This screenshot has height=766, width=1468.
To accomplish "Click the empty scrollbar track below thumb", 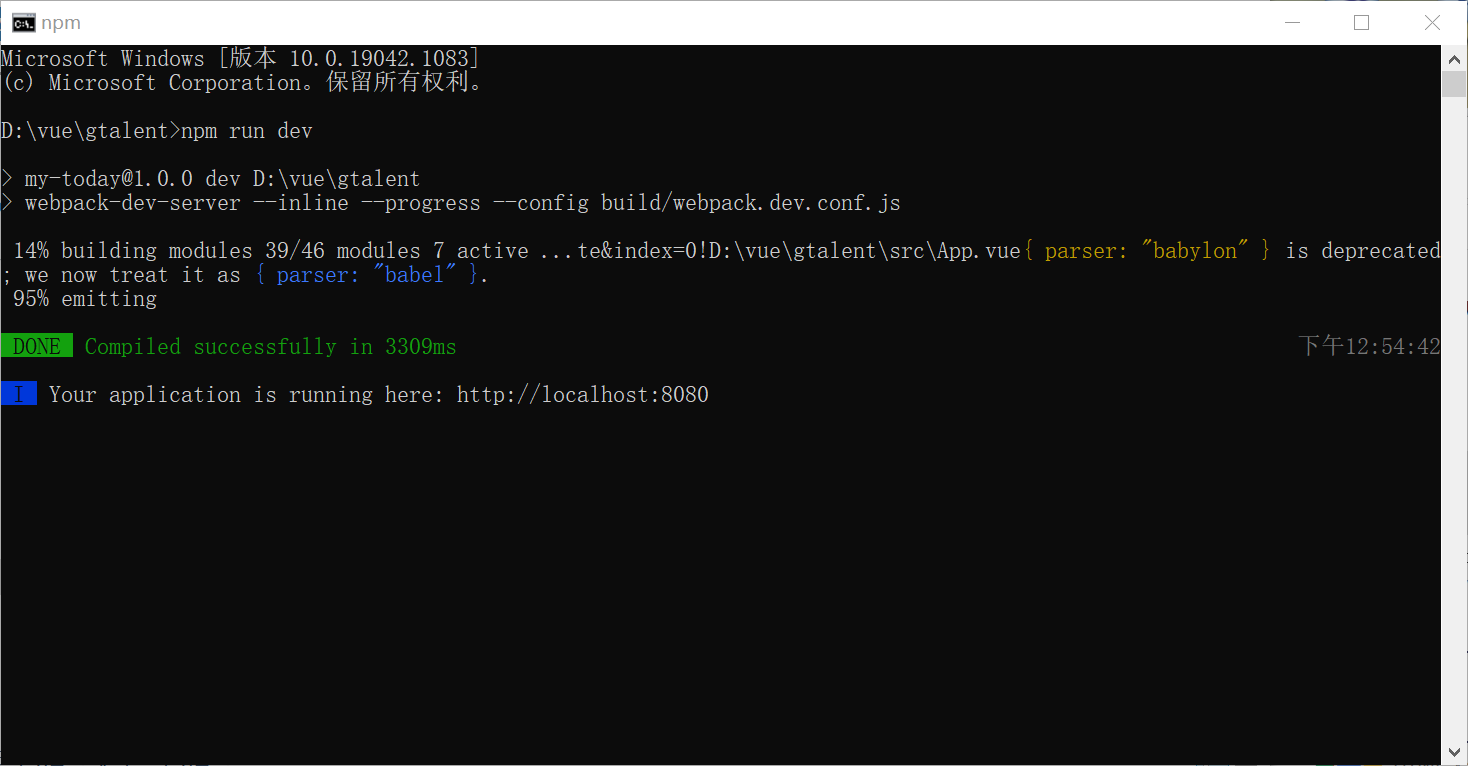I will tap(1454, 418).
